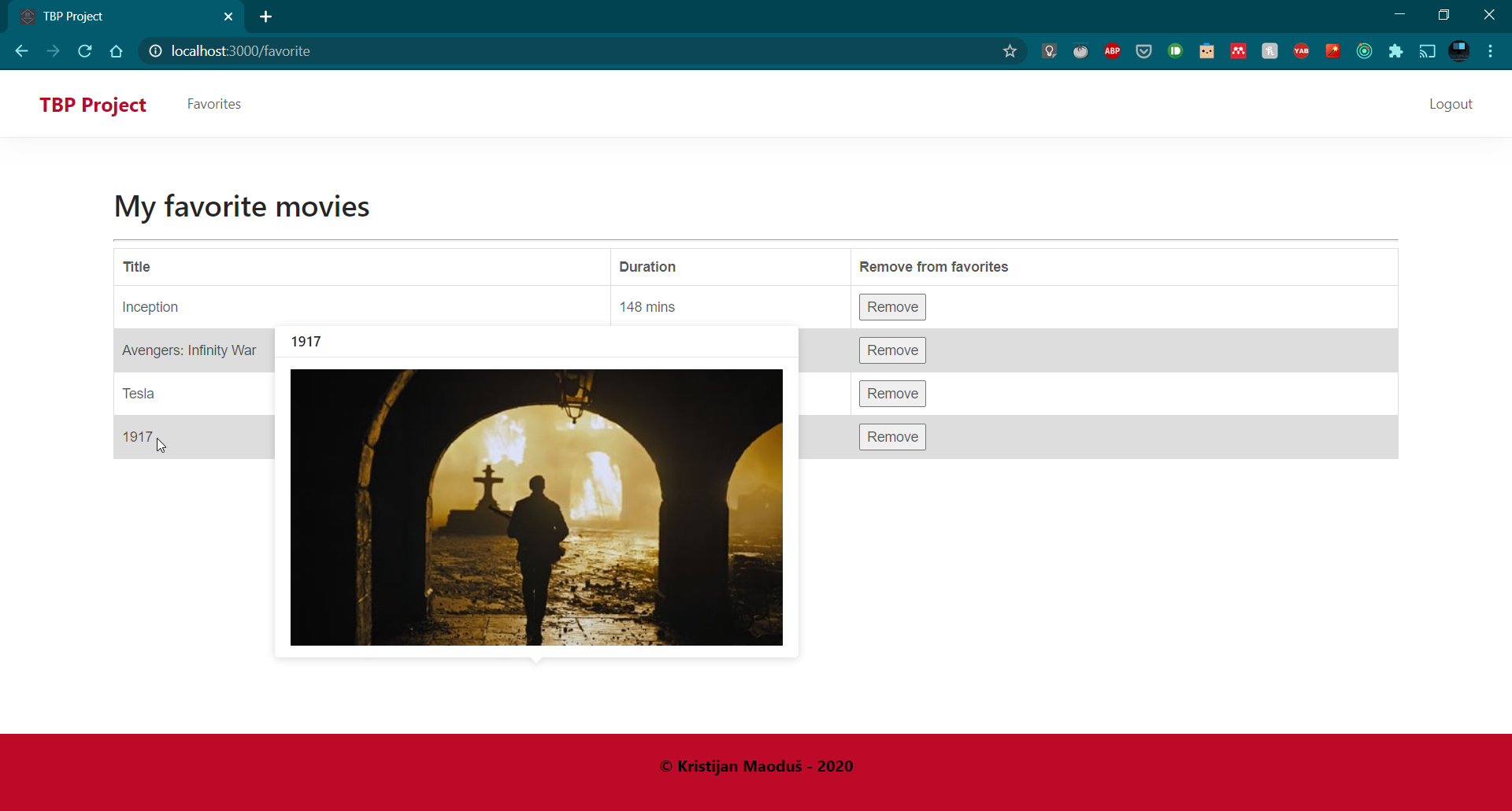Viewport: 1512px width, 811px height.
Task: Click the 1917 title in table
Action: 137,437
